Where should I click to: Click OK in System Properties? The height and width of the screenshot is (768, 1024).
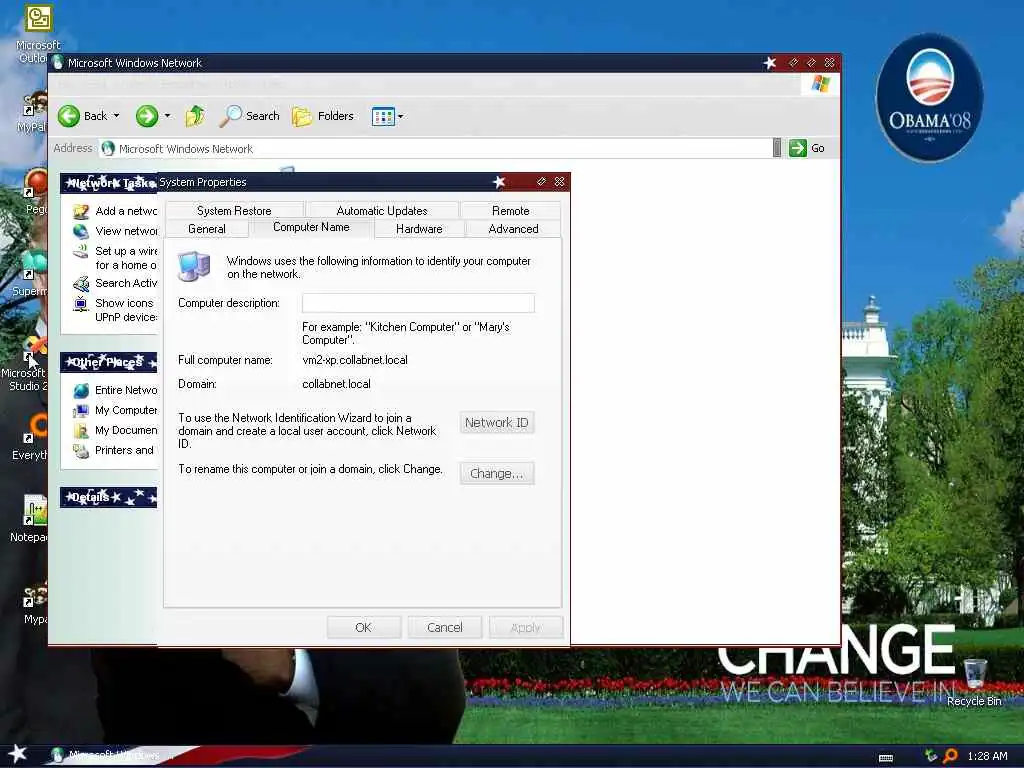click(x=363, y=628)
